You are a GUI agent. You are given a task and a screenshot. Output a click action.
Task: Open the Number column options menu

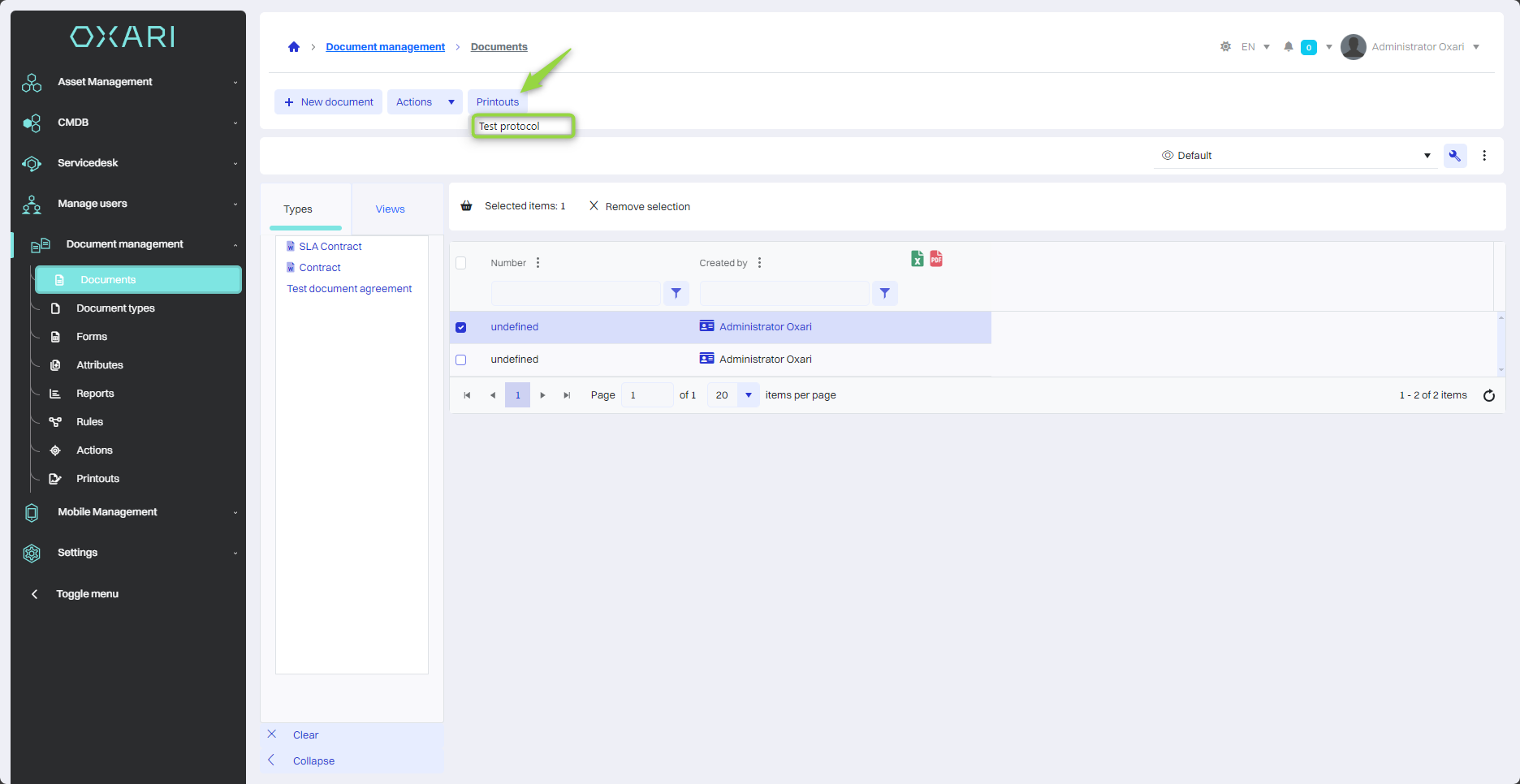[x=538, y=263]
